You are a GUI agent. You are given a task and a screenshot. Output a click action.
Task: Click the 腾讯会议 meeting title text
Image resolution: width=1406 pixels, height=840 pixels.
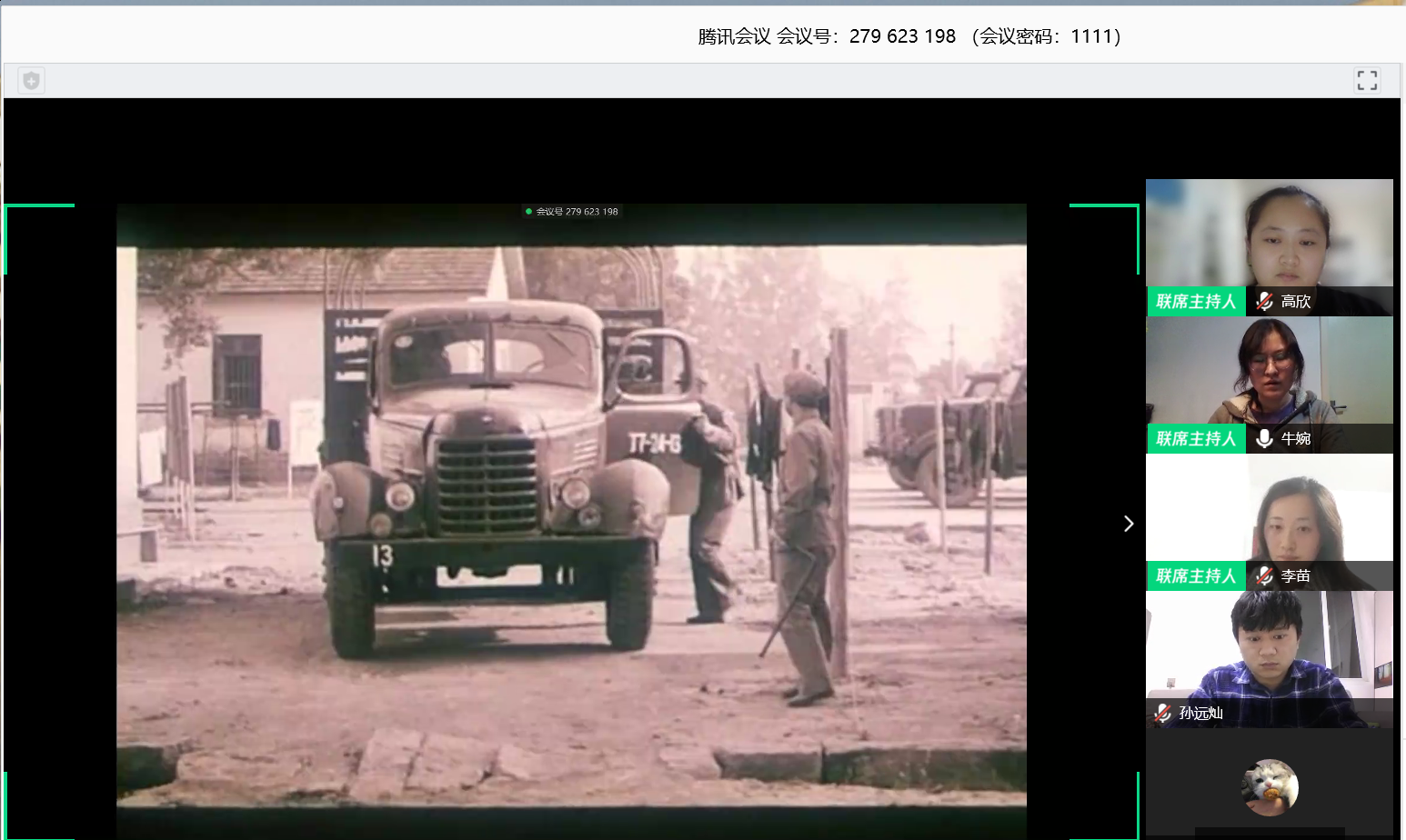click(734, 36)
